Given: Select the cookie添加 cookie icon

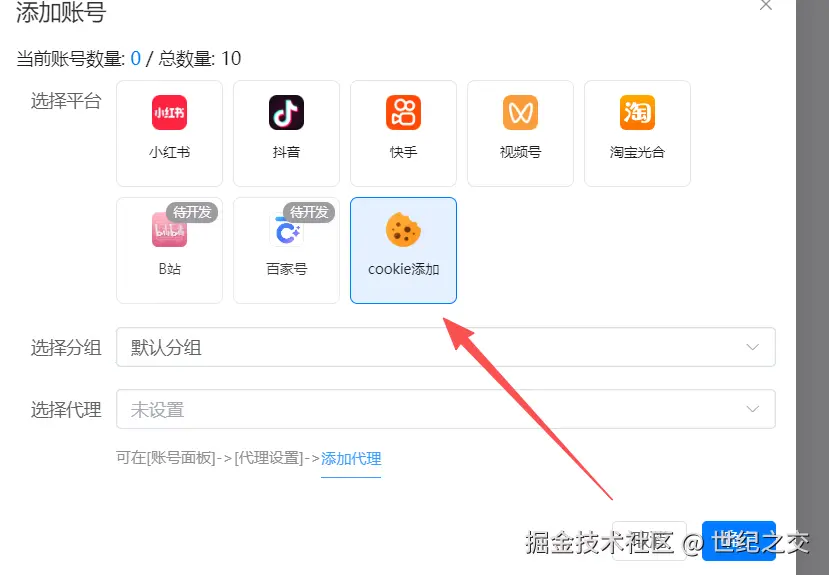Looking at the screenshot, I should [x=403, y=230].
